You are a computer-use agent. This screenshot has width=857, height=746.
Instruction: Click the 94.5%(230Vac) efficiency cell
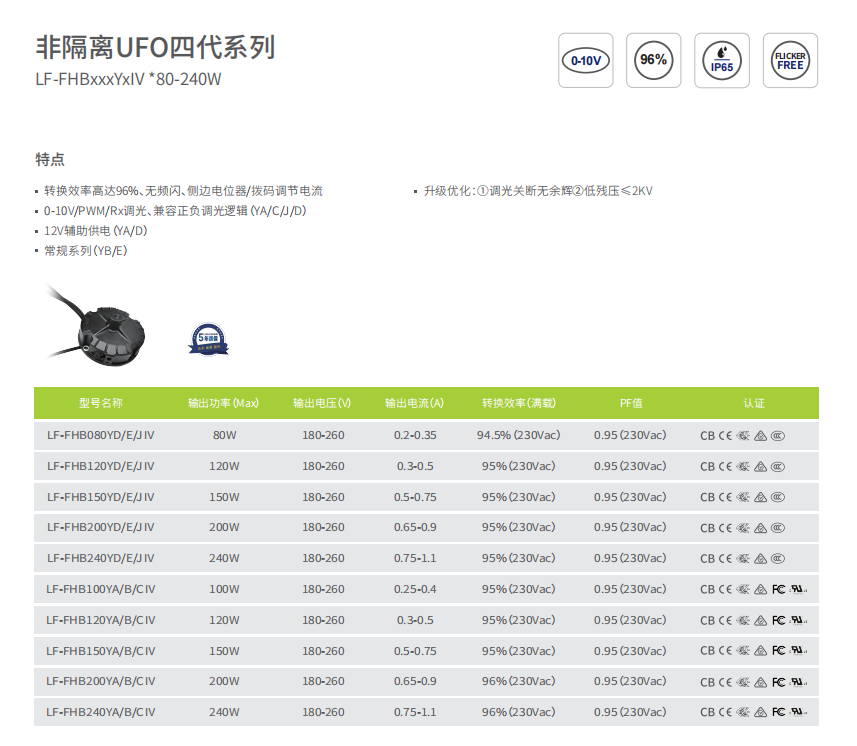(518, 436)
